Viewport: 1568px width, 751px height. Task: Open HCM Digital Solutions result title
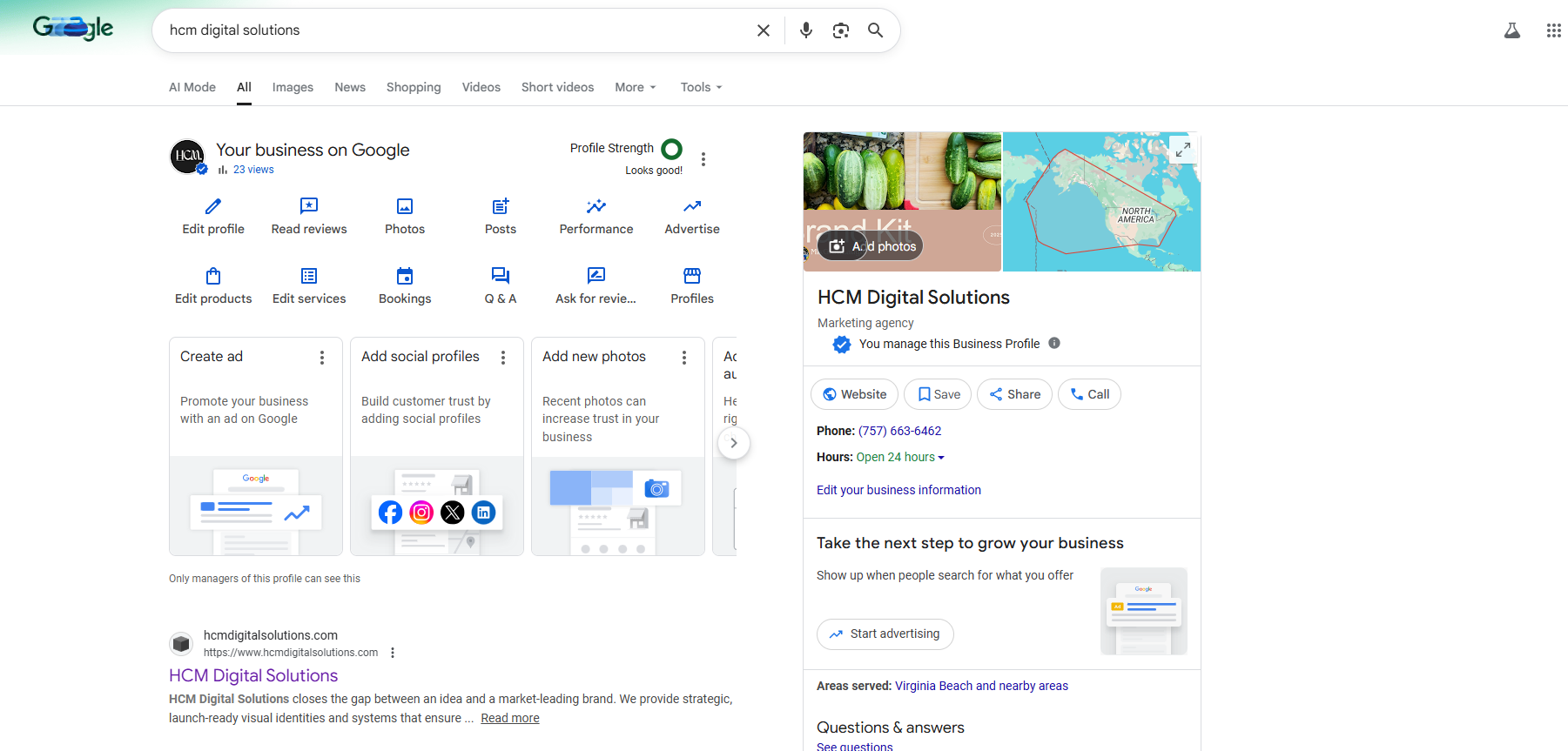pos(253,675)
